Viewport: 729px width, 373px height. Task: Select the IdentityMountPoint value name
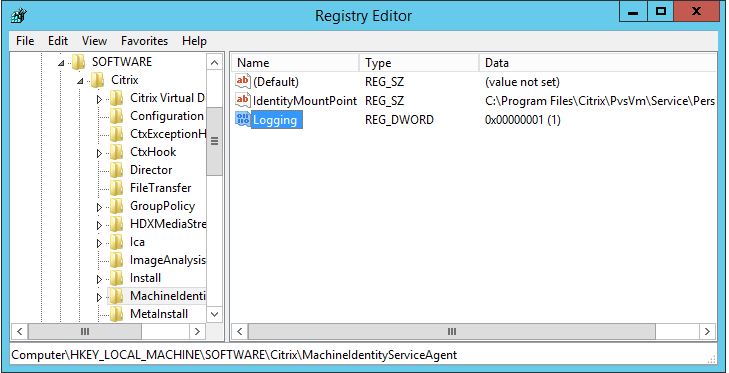coord(305,101)
